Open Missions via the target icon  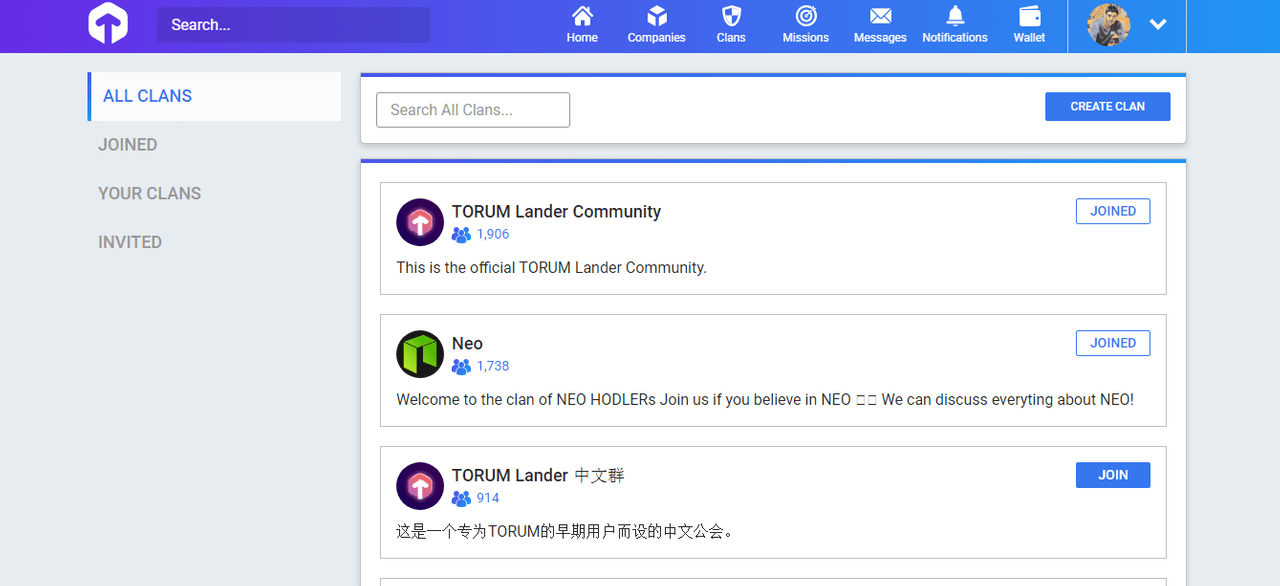806,16
